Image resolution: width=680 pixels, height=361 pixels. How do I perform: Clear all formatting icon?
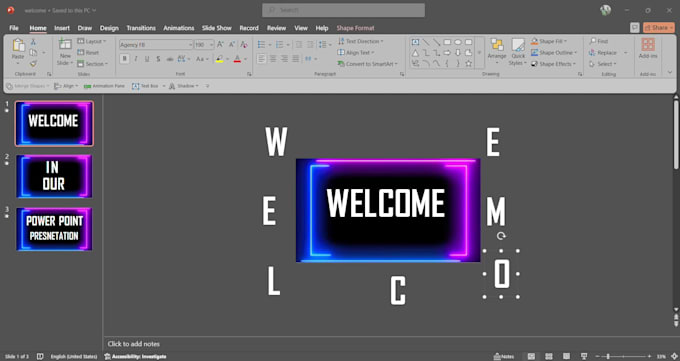(x=244, y=45)
